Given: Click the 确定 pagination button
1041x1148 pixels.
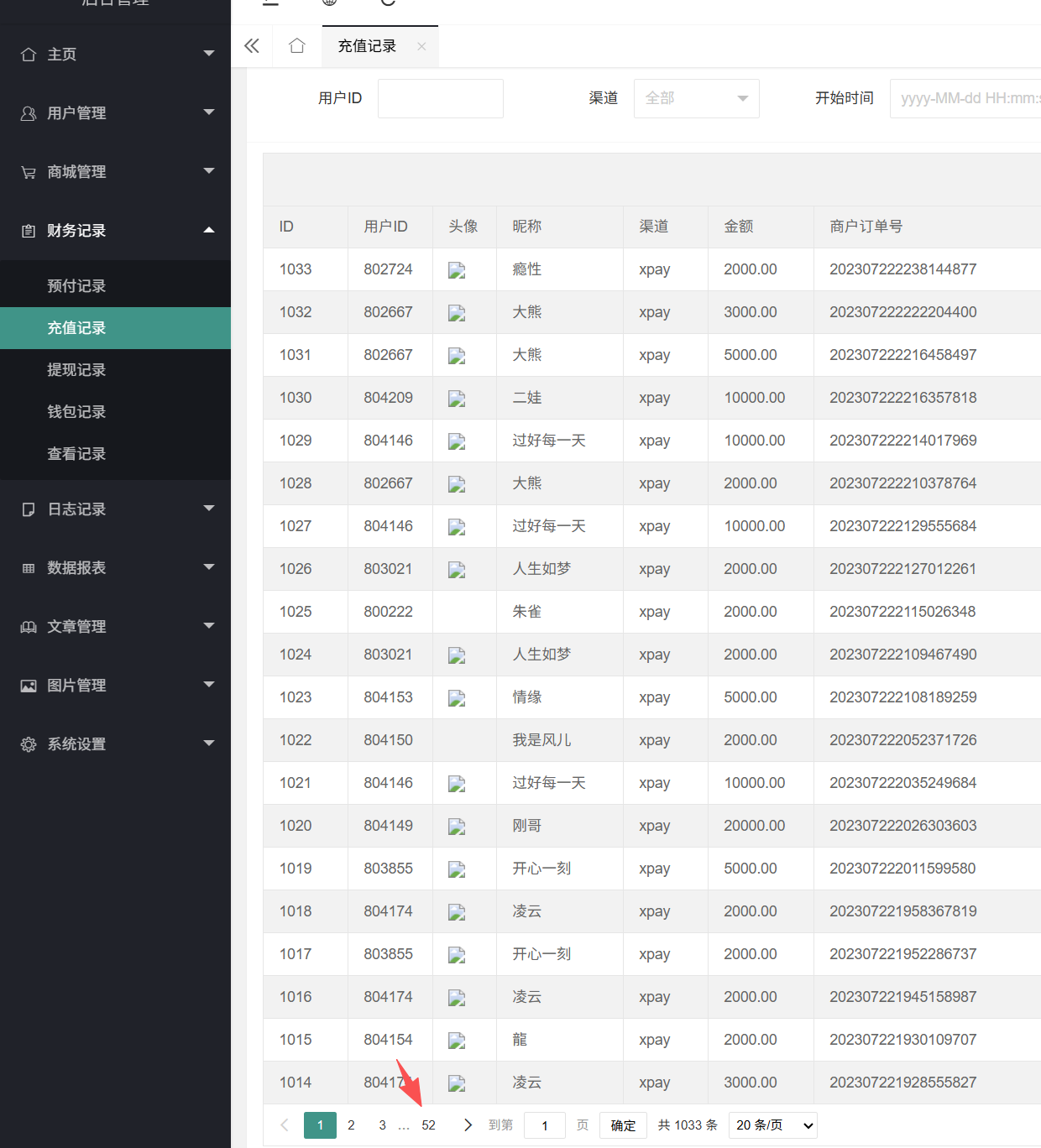Looking at the screenshot, I should coord(623,1125).
